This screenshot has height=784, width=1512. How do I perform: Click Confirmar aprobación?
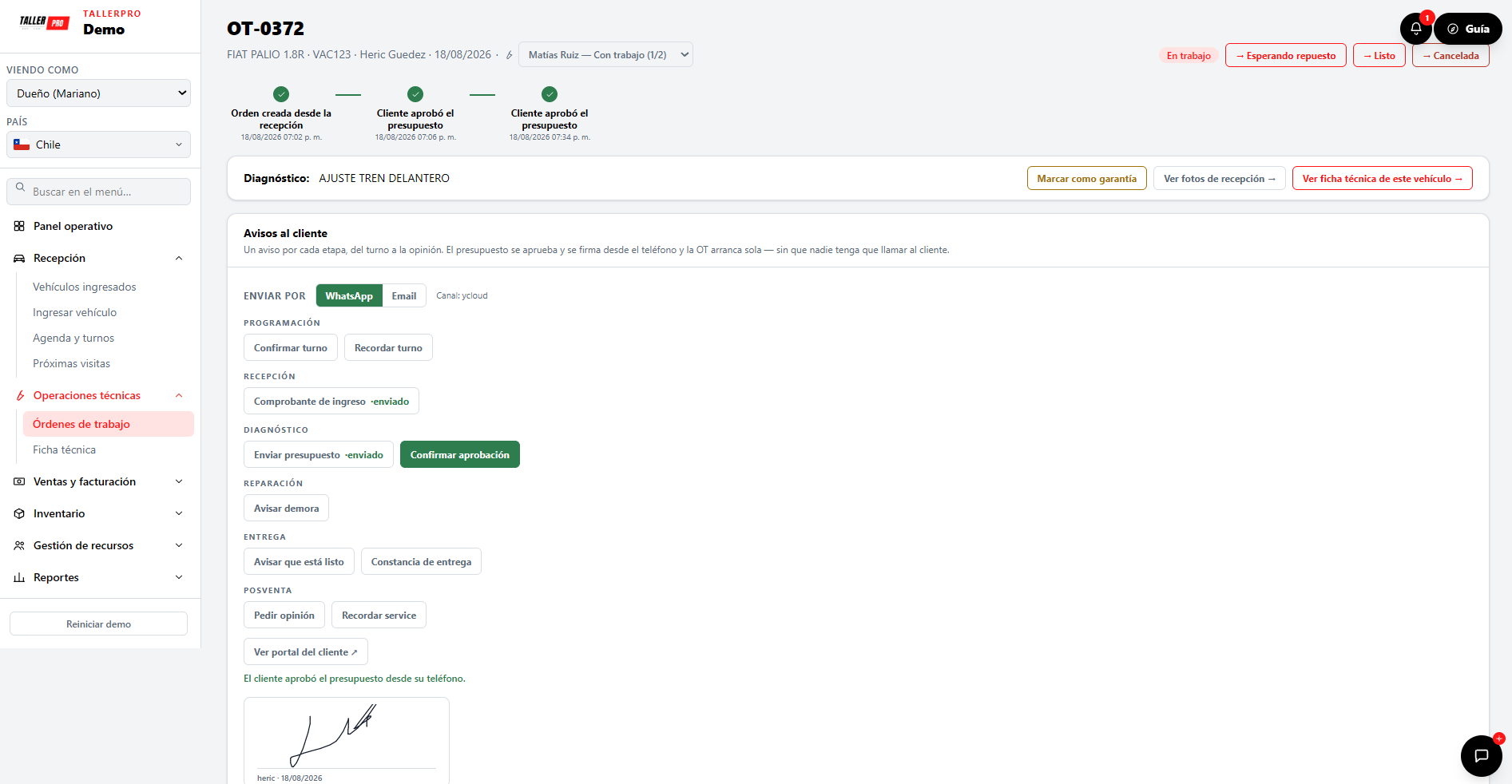point(460,454)
